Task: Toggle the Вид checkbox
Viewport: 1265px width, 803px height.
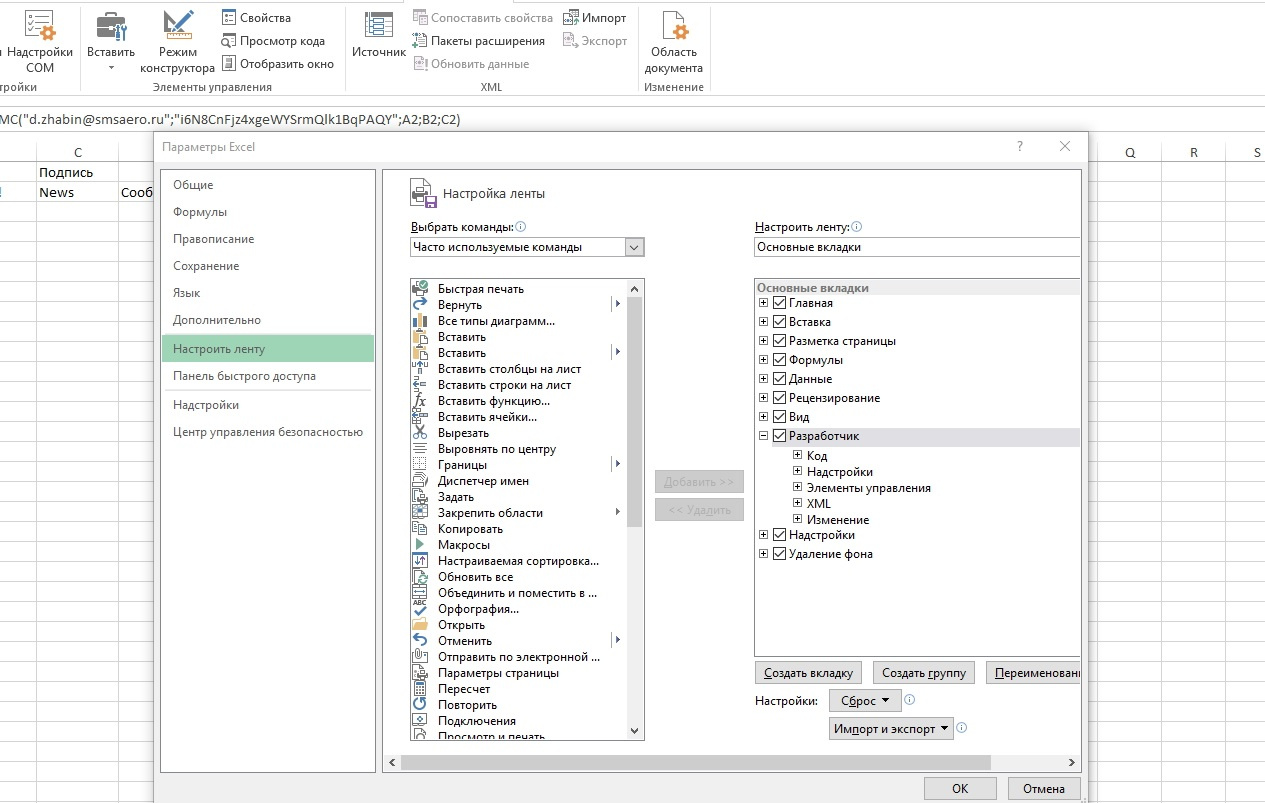Action: tap(780, 417)
